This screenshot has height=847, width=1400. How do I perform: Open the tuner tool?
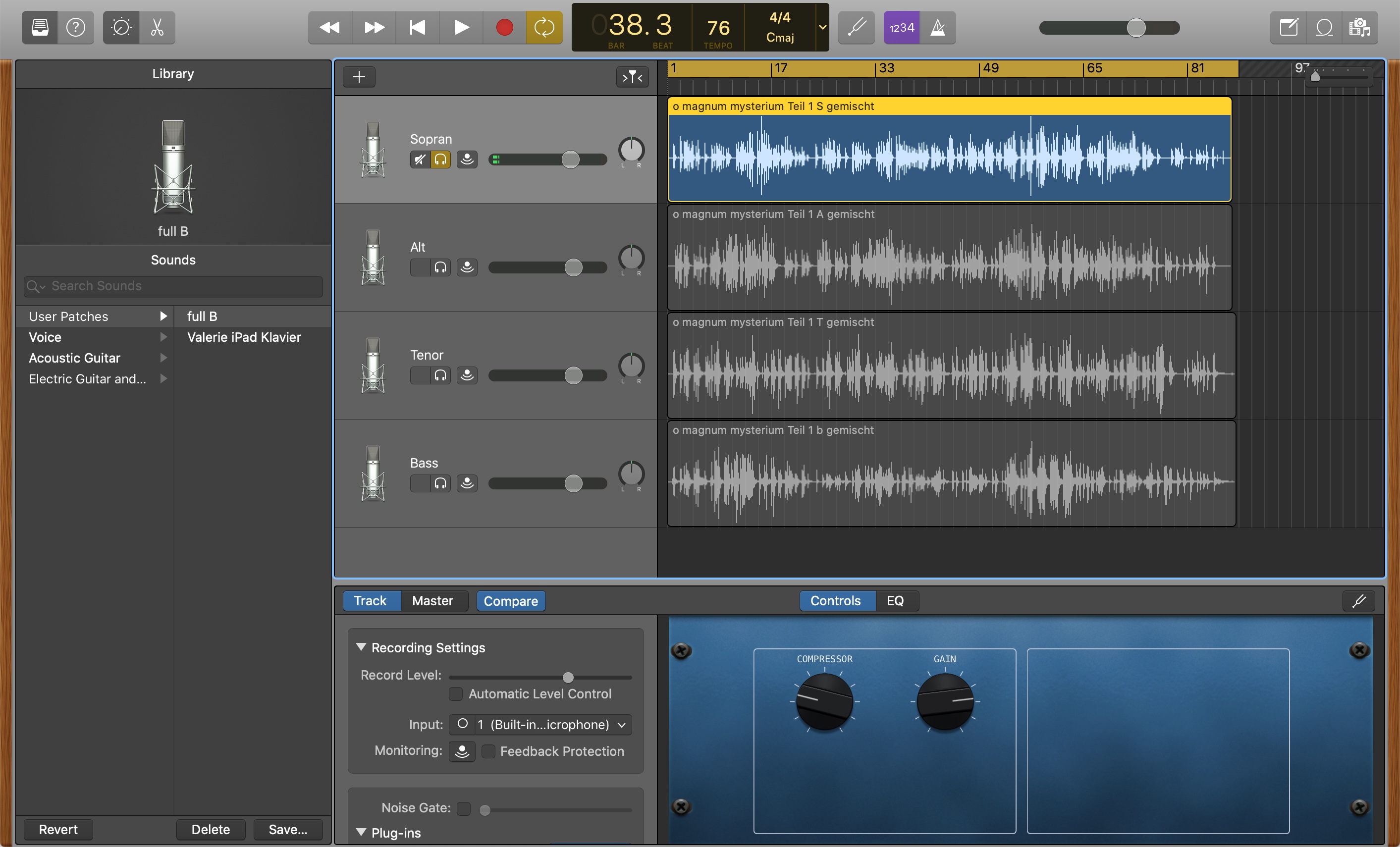pyautogui.click(x=856, y=27)
